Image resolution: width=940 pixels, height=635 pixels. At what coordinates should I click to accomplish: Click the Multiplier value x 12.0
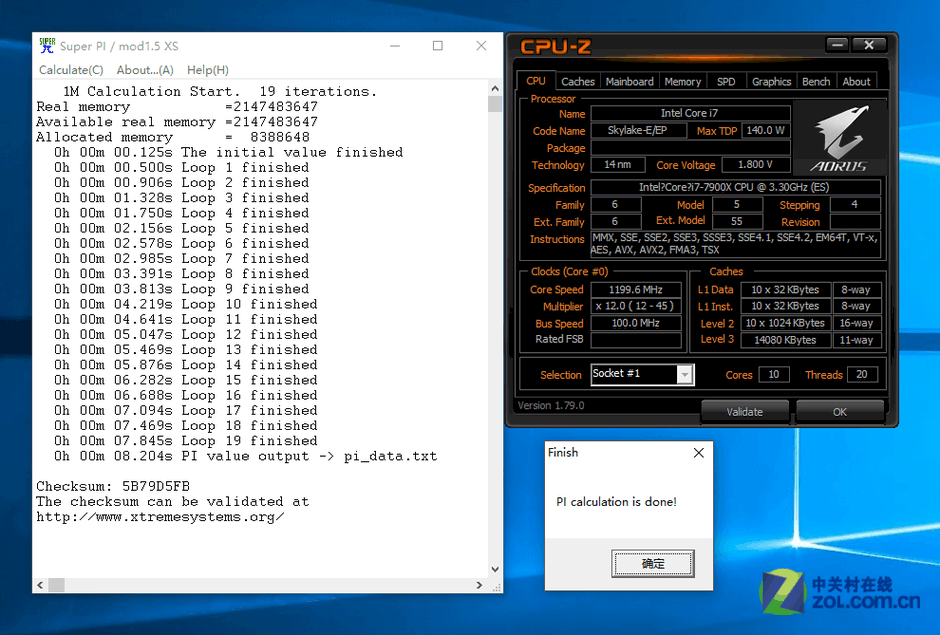pyautogui.click(x=636, y=306)
